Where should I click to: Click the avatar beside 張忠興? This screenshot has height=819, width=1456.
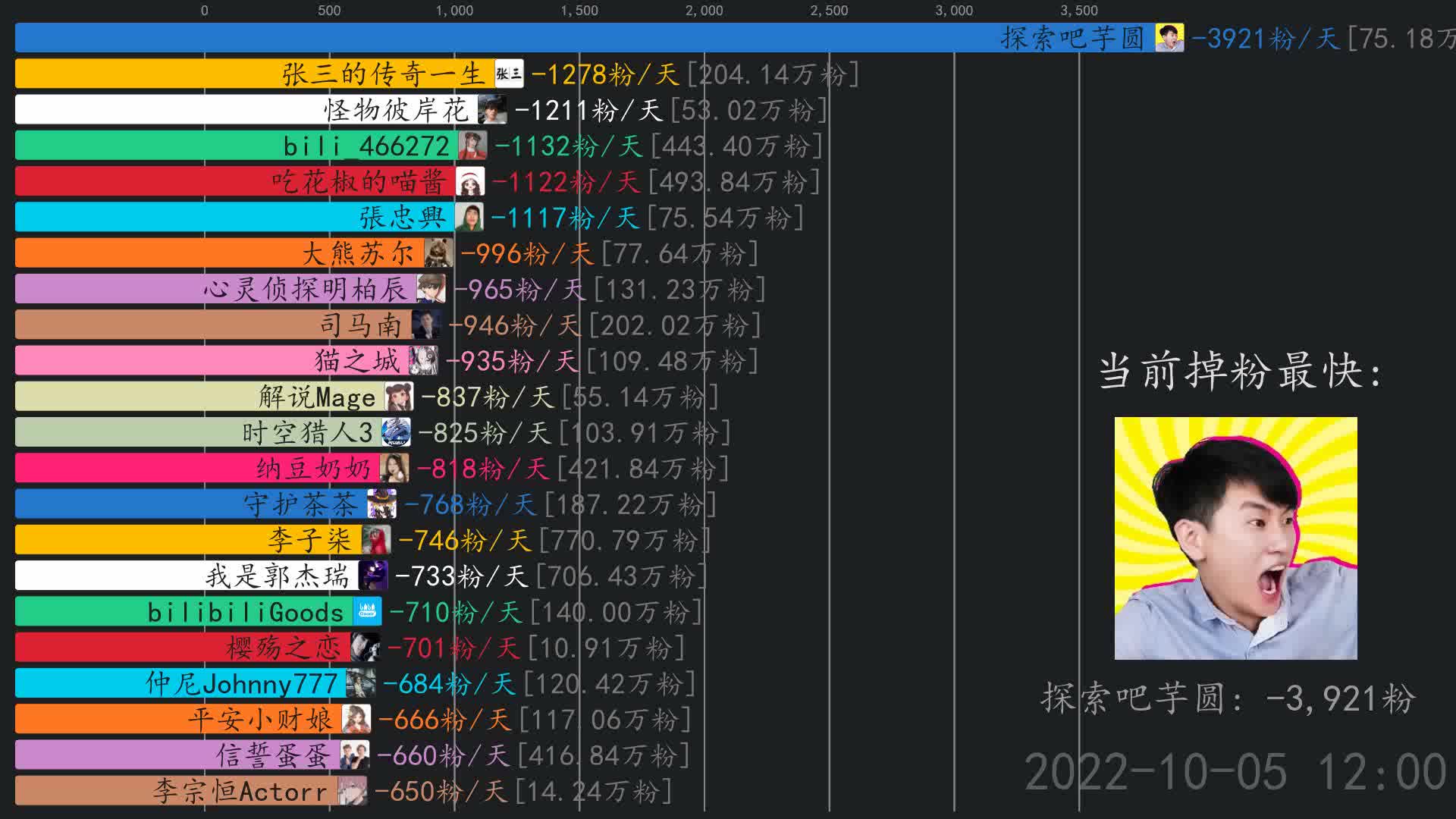click(469, 218)
